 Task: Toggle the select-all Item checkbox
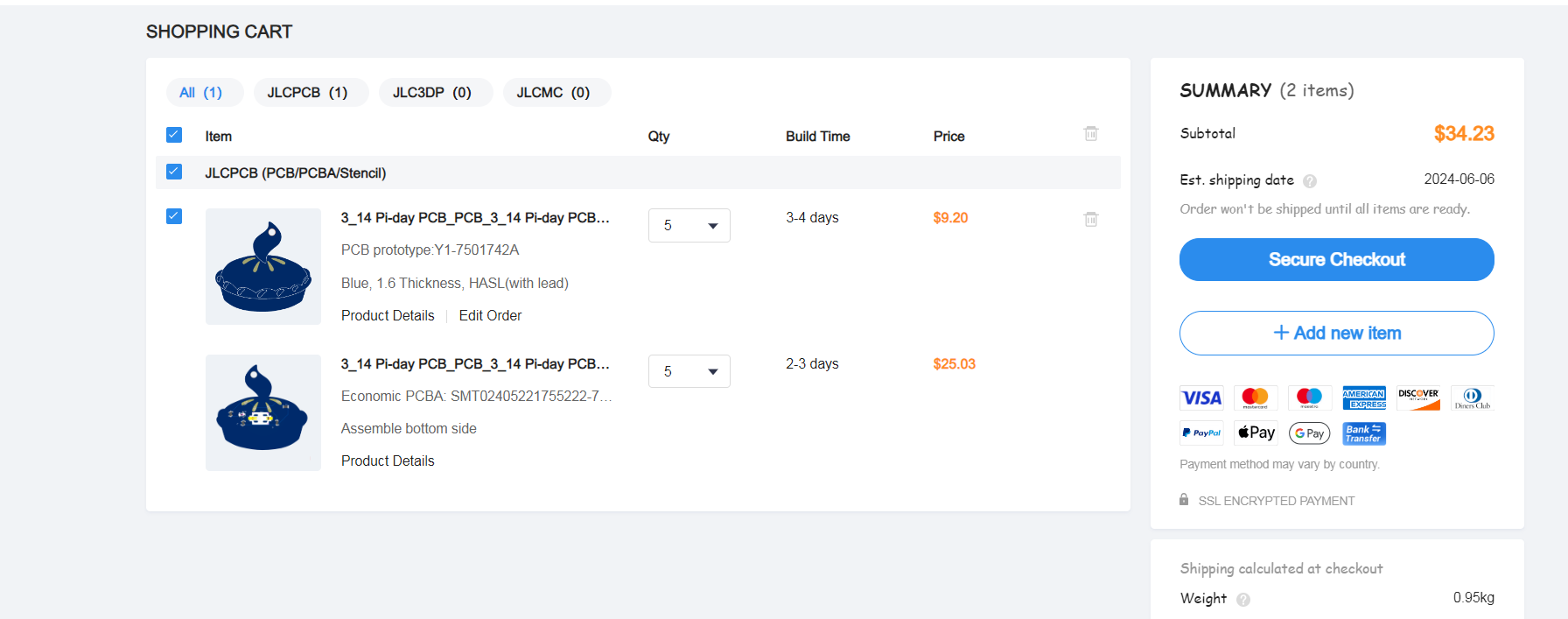[x=174, y=135]
